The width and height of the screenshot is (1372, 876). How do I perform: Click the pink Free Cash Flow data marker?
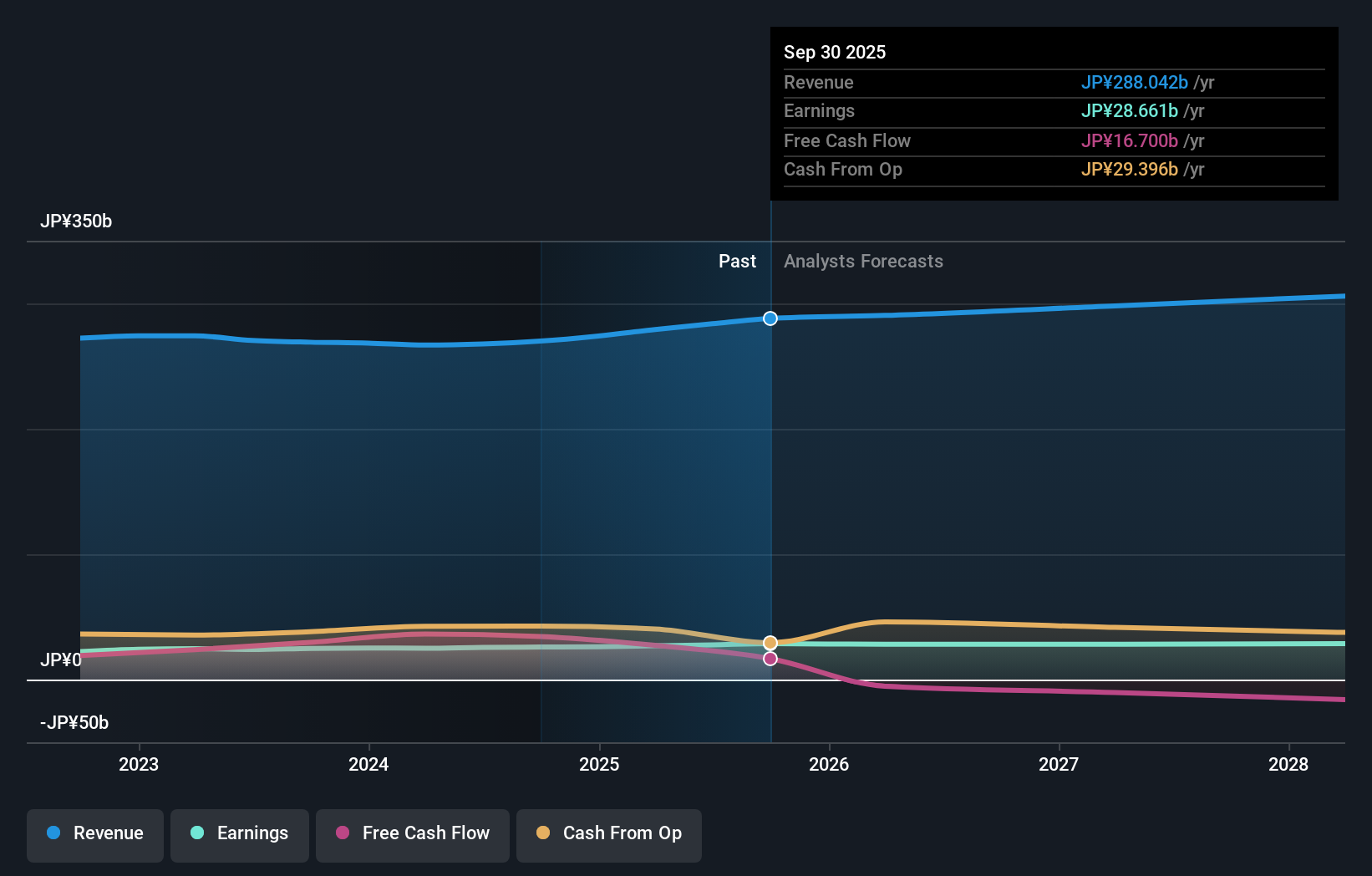[770, 659]
